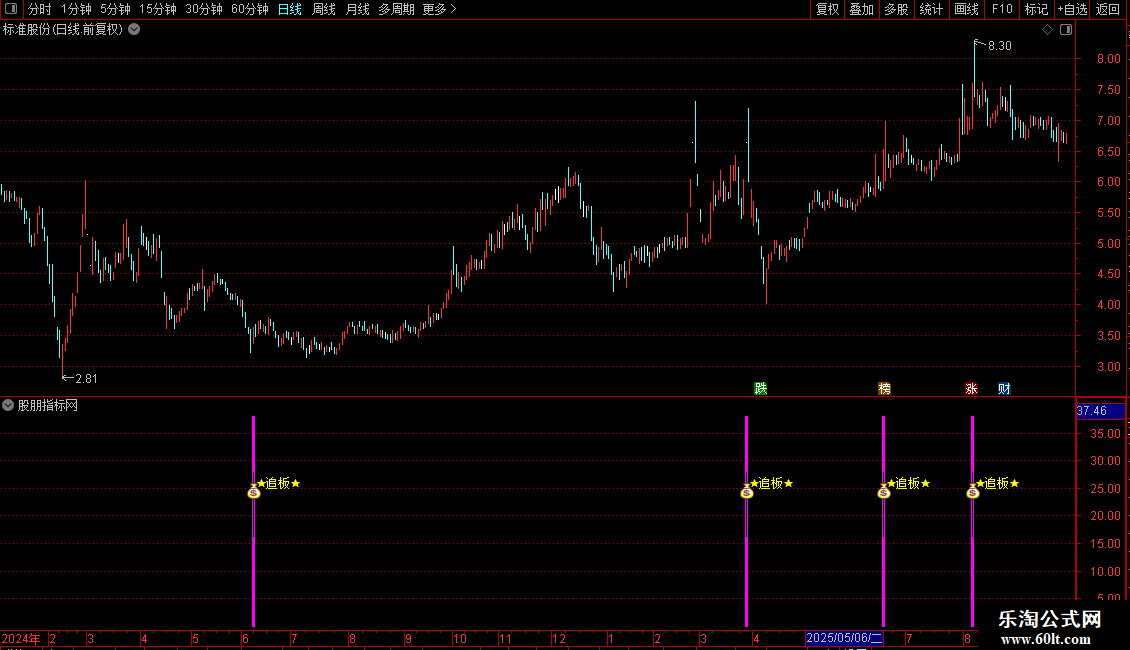Add stock with +自选 button
1130x650 pixels.
pos(1072,9)
